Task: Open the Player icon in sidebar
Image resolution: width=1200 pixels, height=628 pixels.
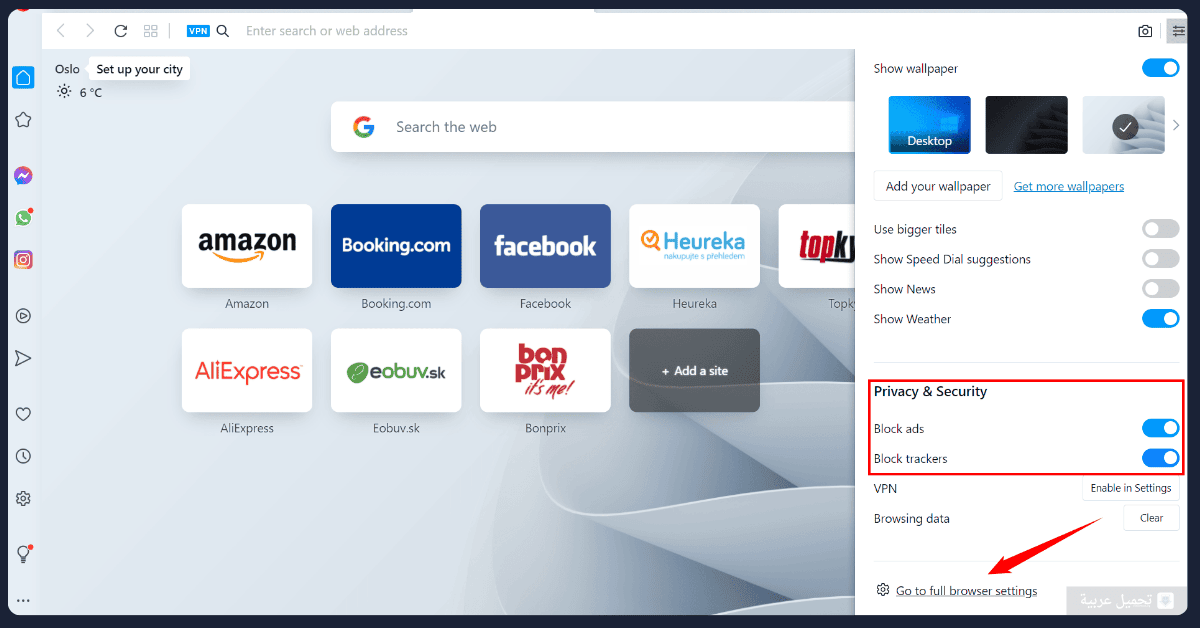Action: [x=23, y=316]
